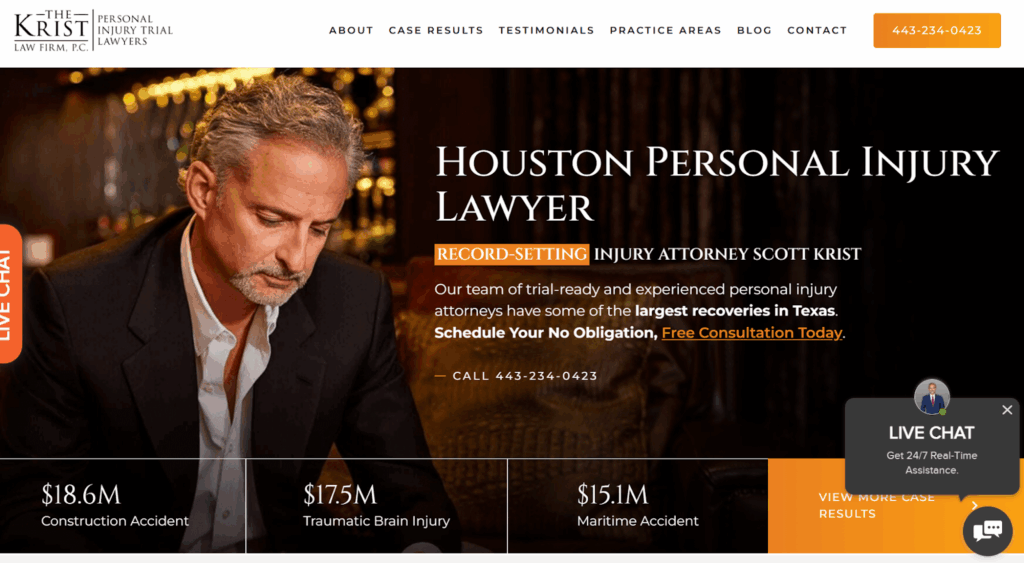Click the arrow beside View More Case Results

[974, 506]
